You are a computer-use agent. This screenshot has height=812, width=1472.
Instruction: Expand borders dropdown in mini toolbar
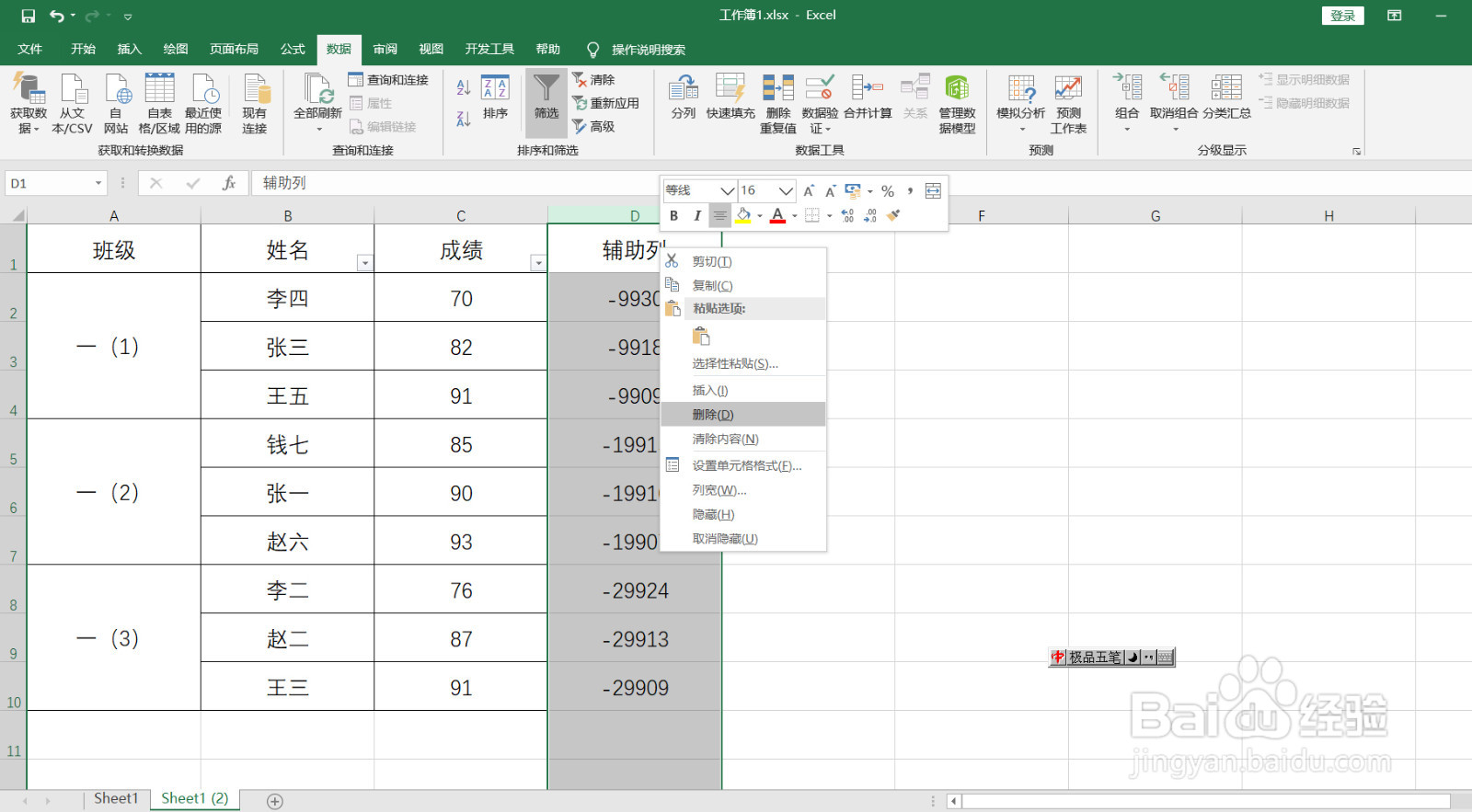[829, 216]
